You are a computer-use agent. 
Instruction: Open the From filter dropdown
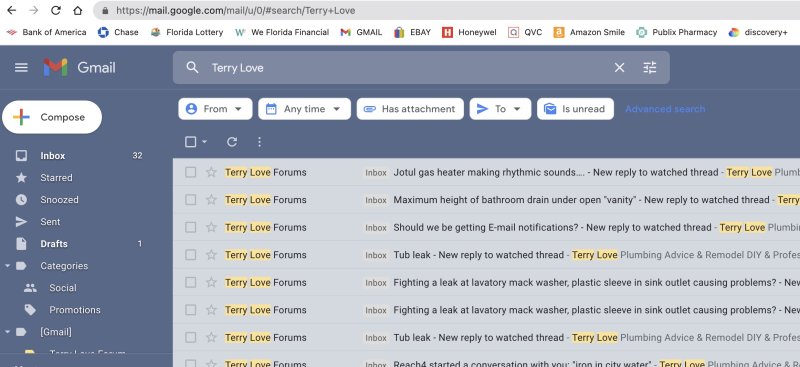(x=215, y=109)
